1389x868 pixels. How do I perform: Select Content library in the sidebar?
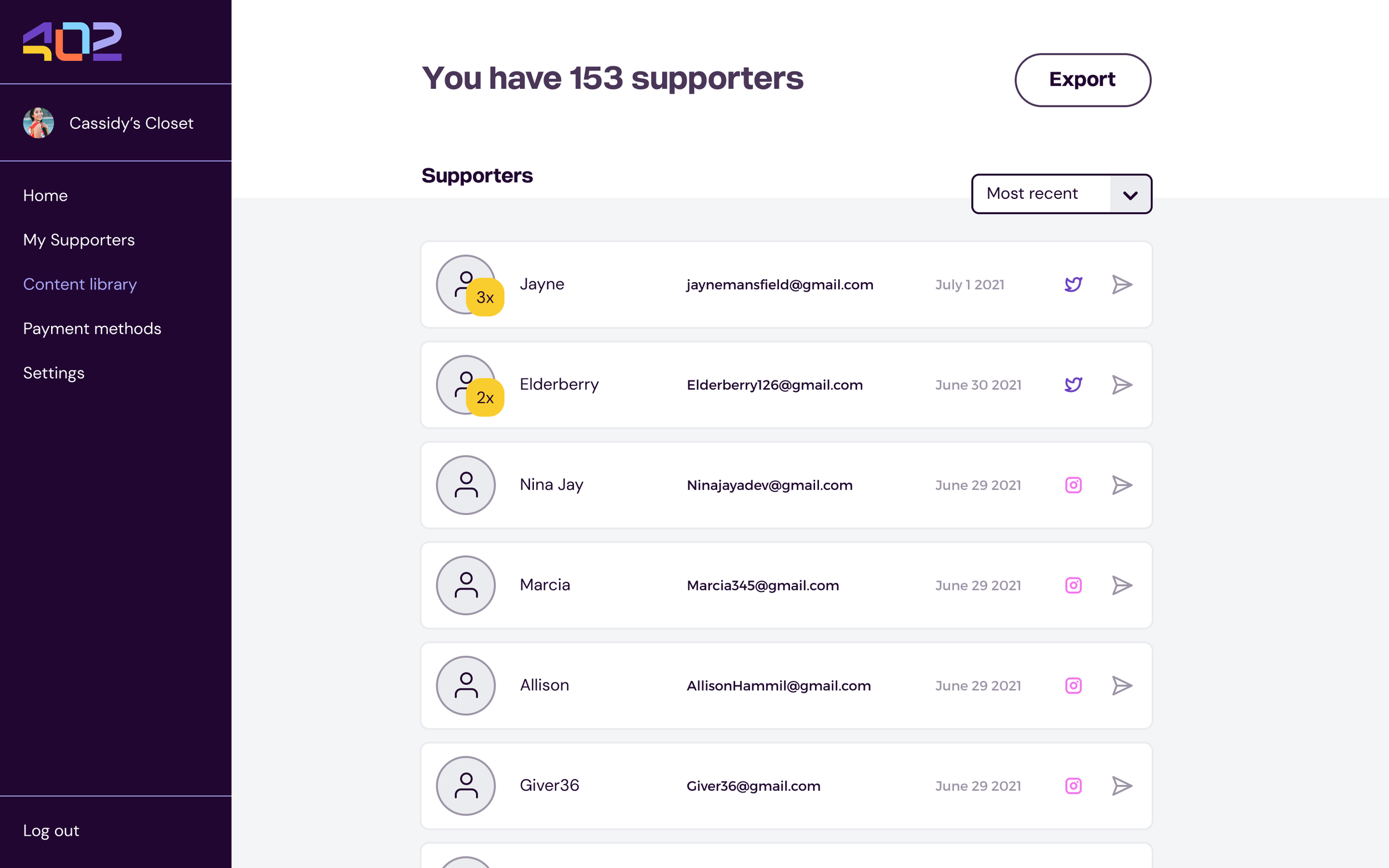point(80,284)
